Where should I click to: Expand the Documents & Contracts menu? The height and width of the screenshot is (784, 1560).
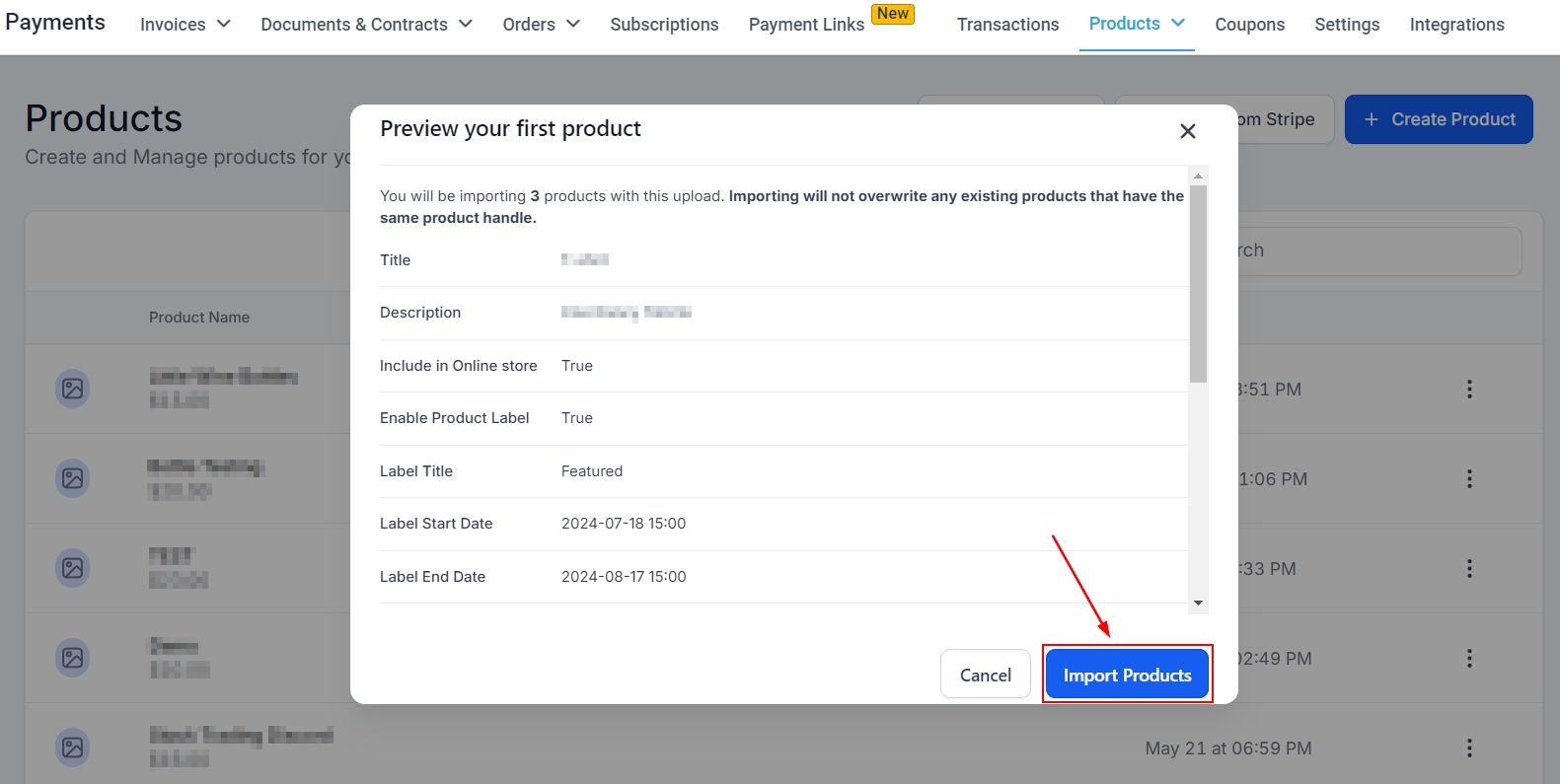coord(366,25)
